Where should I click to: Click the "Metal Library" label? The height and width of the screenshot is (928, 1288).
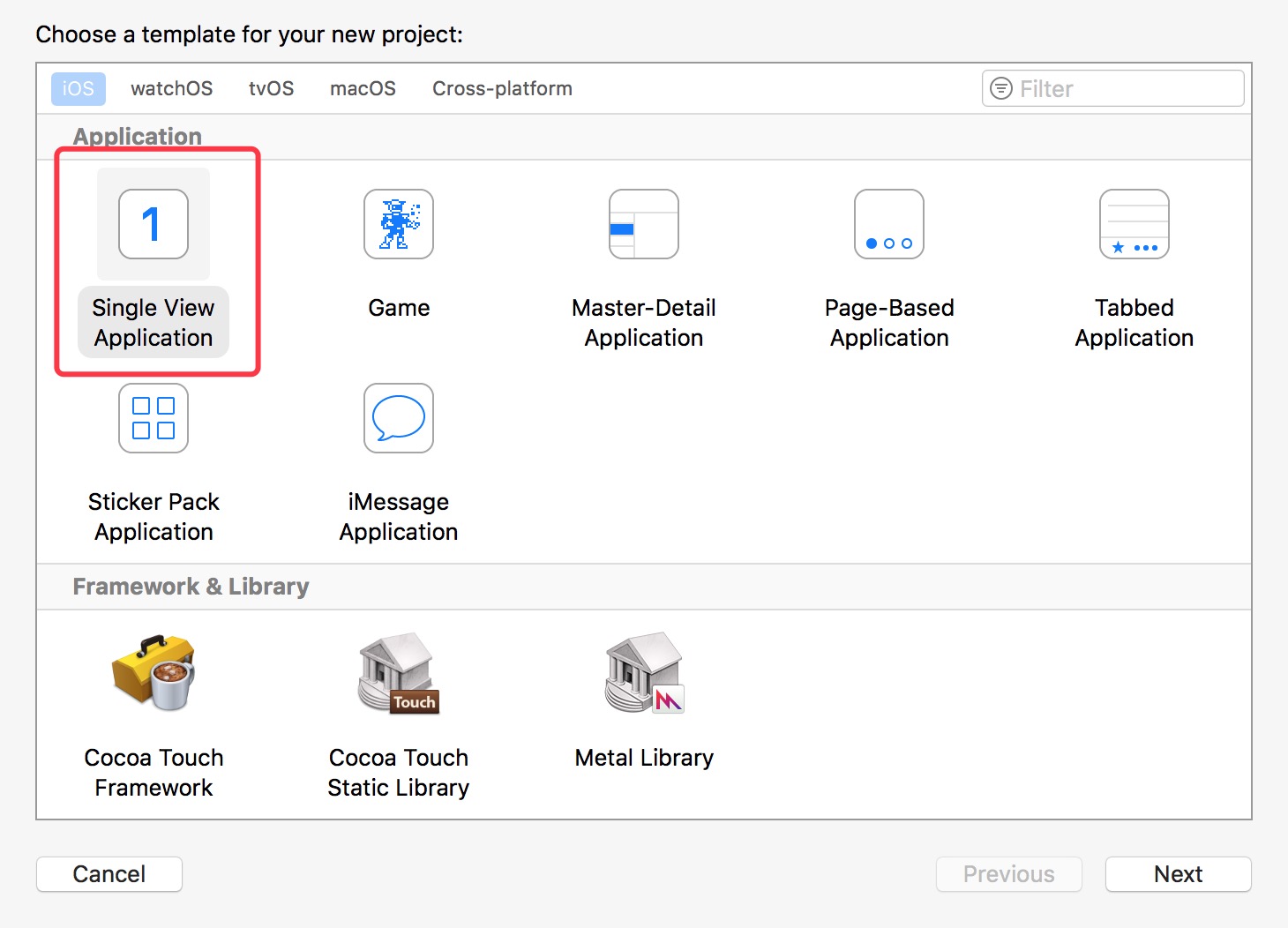pyautogui.click(x=644, y=758)
